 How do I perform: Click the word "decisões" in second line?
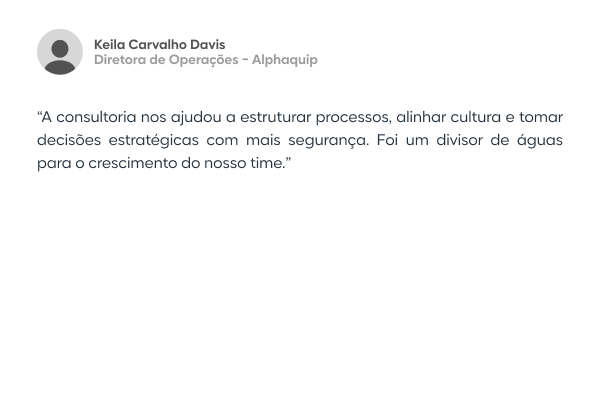[x=64, y=138]
